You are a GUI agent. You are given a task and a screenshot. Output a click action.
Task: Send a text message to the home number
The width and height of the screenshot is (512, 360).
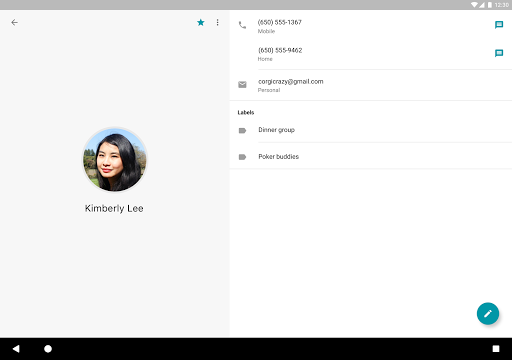click(x=499, y=53)
